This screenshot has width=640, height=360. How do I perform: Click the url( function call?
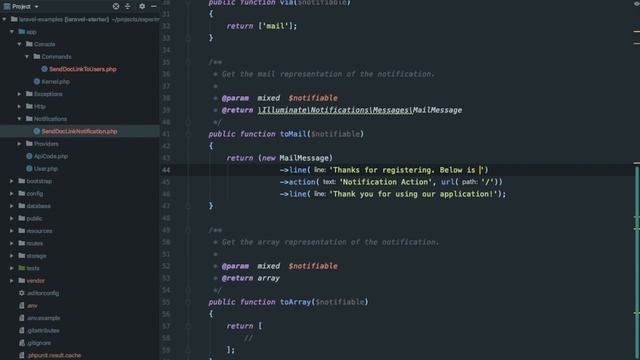pos(449,182)
